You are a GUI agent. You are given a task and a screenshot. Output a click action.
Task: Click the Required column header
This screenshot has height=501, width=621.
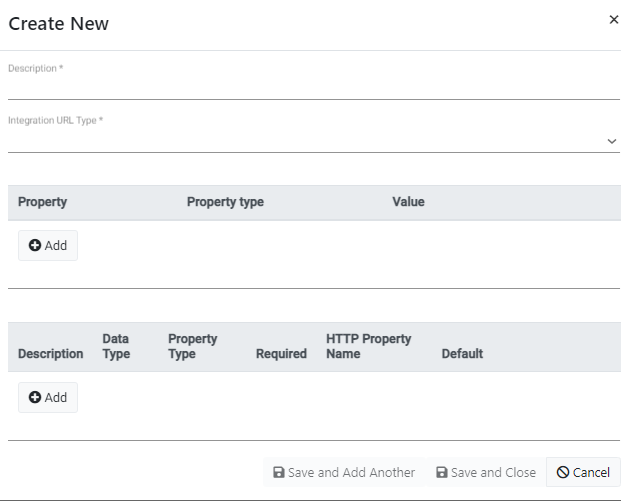click(x=281, y=354)
